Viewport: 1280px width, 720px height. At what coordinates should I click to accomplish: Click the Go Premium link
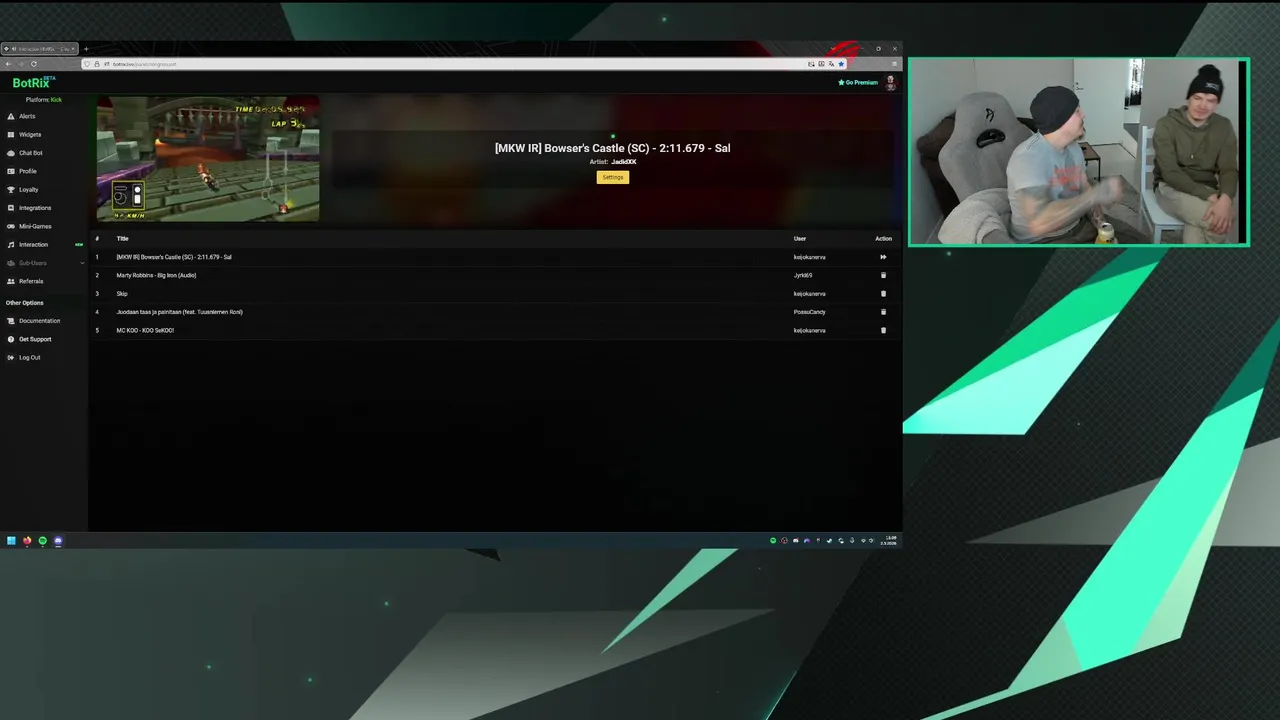pos(858,83)
